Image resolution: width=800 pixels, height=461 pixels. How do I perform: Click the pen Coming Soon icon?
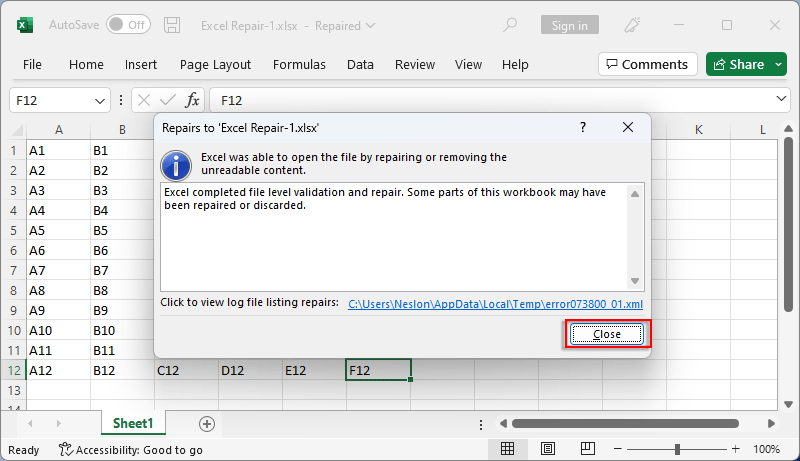point(632,25)
